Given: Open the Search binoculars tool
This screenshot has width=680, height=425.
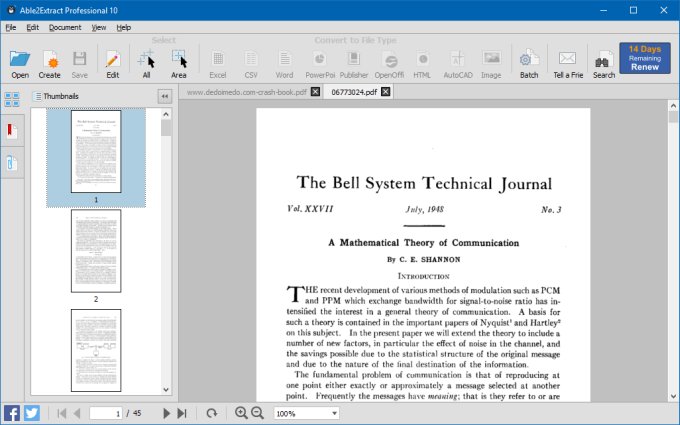Looking at the screenshot, I should pos(604,64).
